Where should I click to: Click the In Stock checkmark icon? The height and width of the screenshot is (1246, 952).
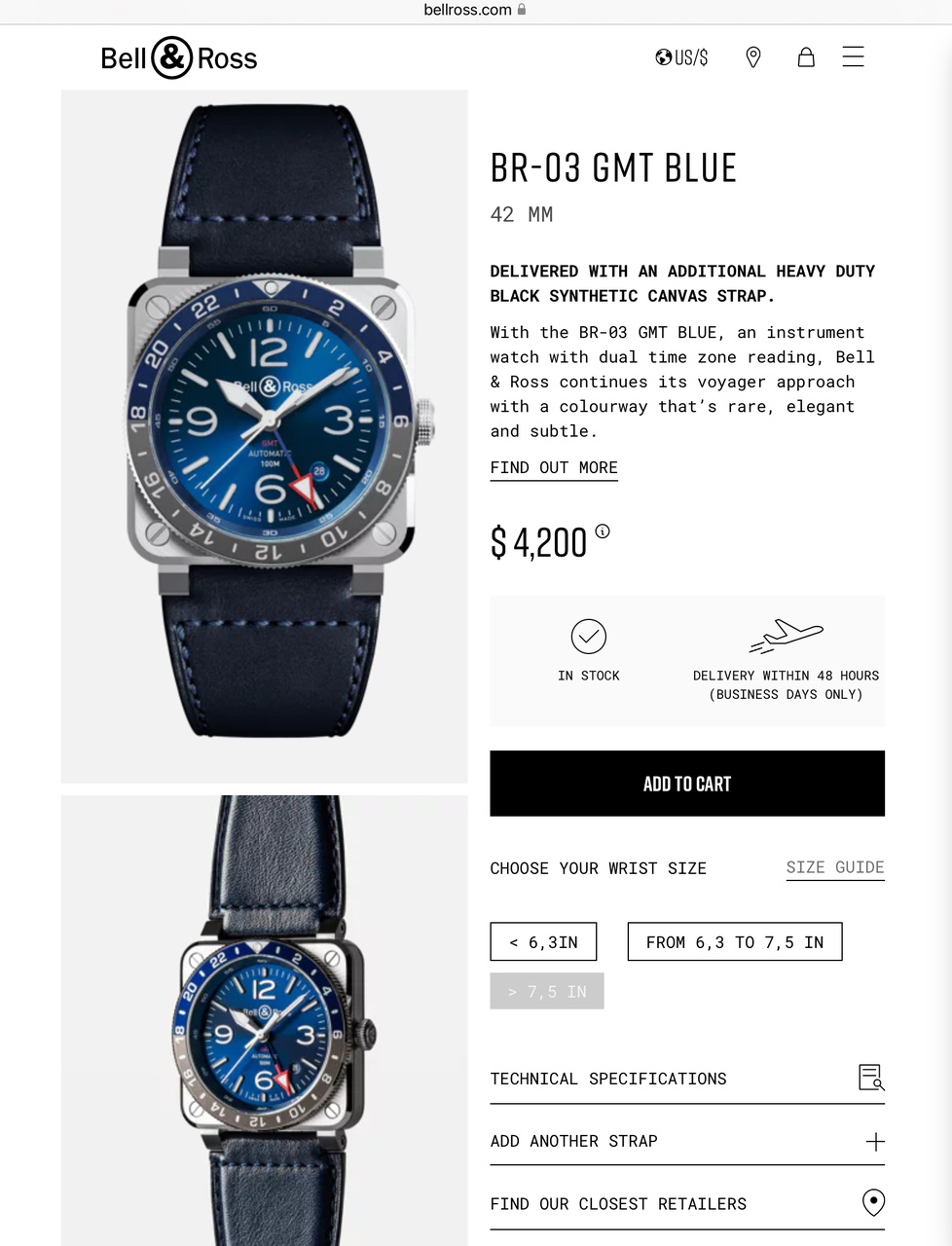pos(589,637)
